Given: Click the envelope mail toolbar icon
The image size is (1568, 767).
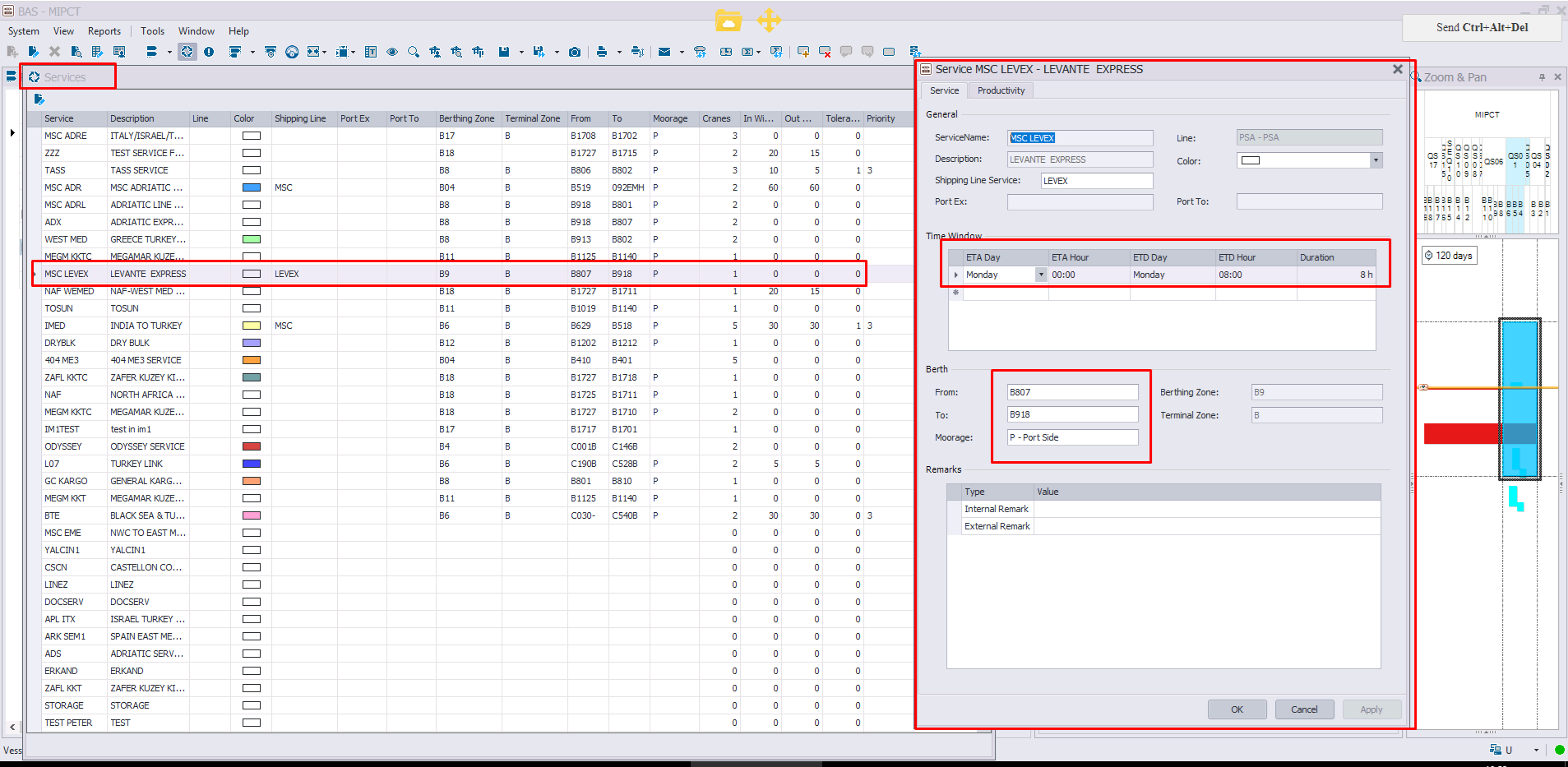Looking at the screenshot, I should (x=664, y=52).
